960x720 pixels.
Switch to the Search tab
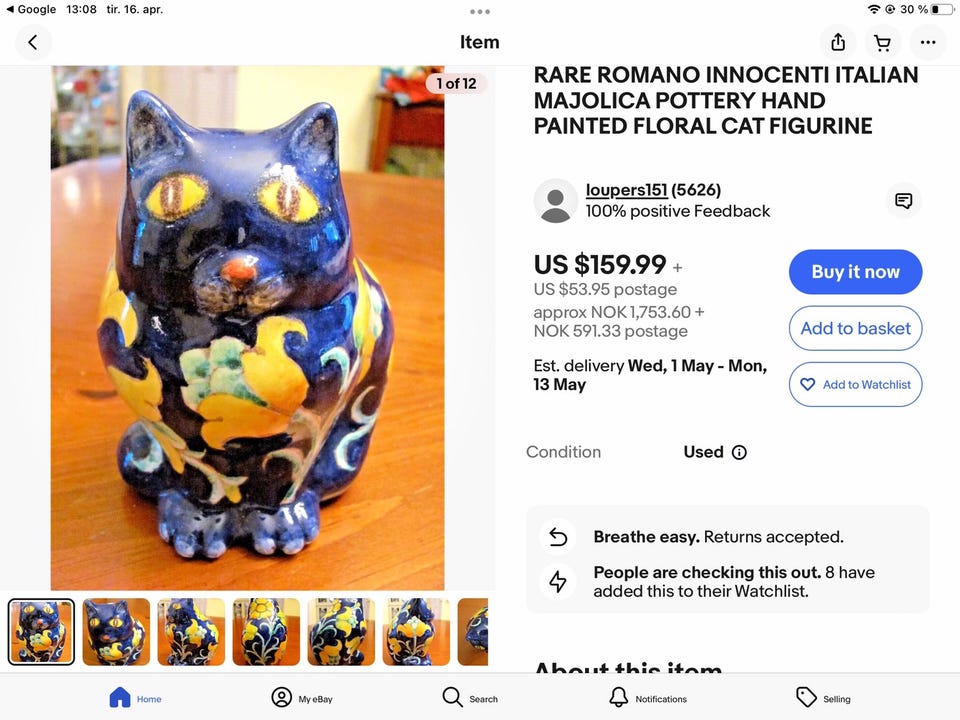(470, 698)
